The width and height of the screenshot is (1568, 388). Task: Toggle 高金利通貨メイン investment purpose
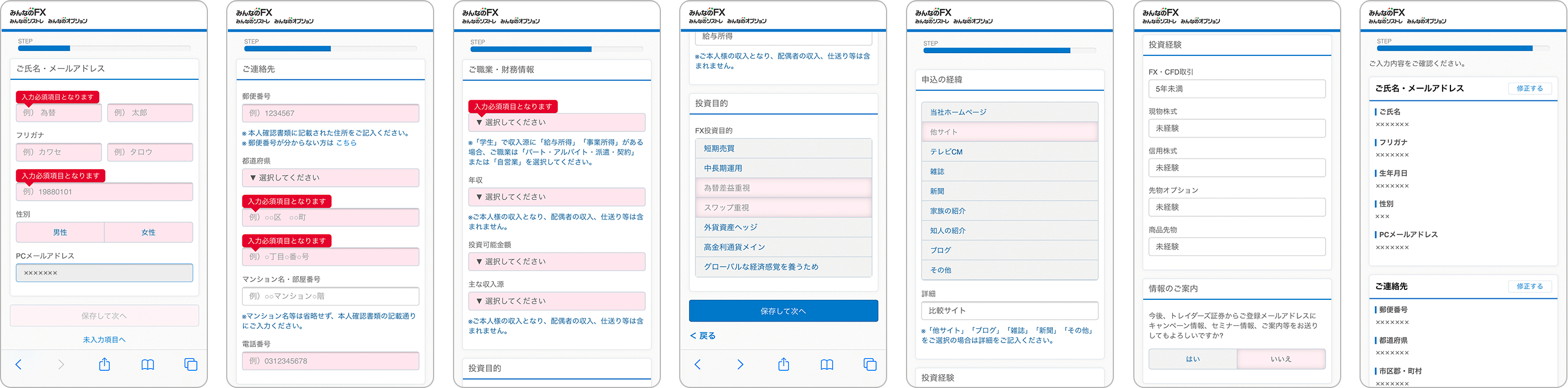pos(783,247)
